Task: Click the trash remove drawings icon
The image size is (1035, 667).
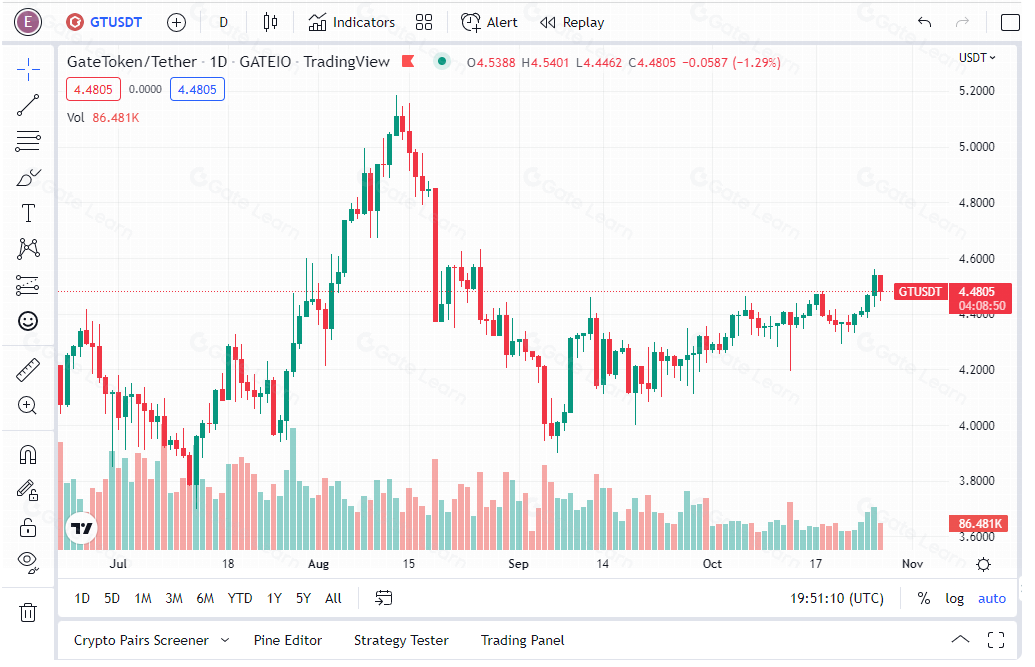Action: tap(28, 612)
